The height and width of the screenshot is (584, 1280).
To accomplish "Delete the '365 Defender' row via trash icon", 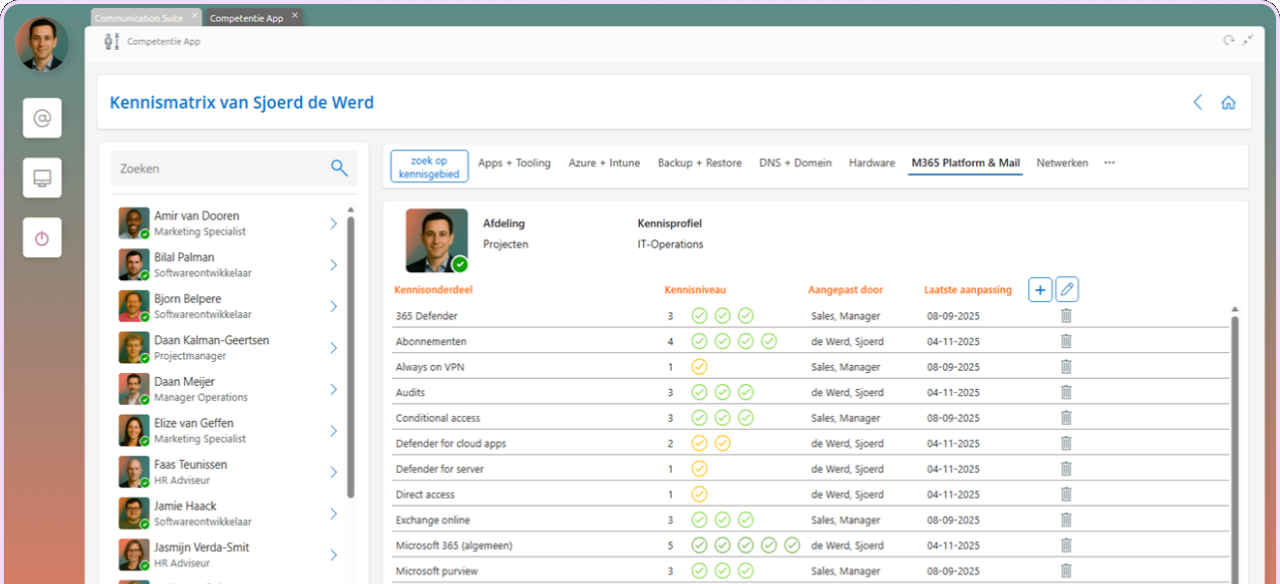I will pyautogui.click(x=1065, y=315).
